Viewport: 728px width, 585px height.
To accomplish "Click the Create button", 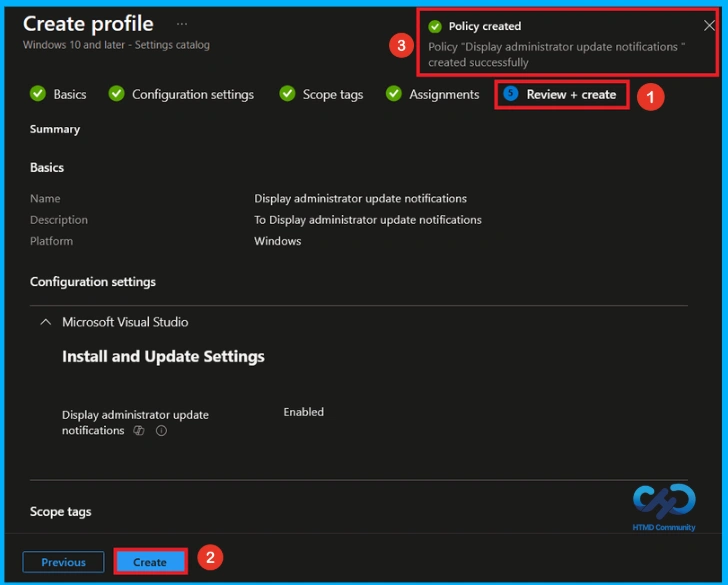I will (x=150, y=562).
